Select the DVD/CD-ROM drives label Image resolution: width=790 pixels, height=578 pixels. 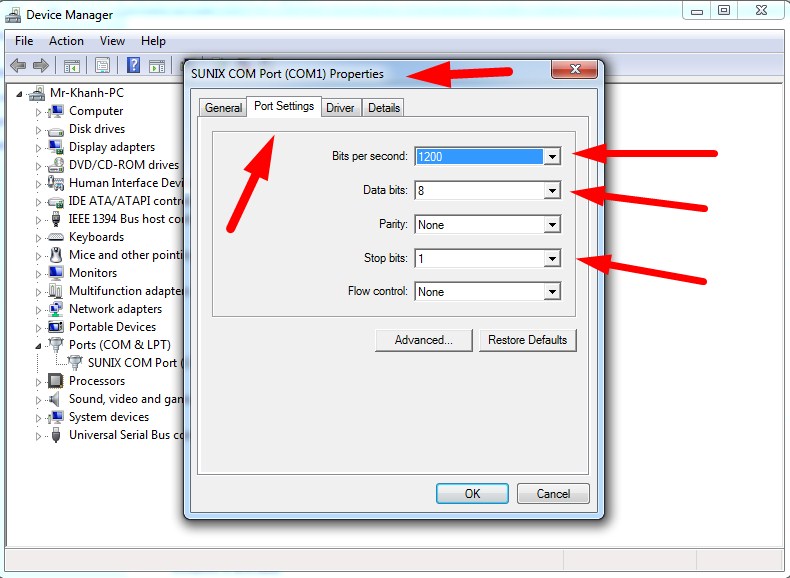124,165
